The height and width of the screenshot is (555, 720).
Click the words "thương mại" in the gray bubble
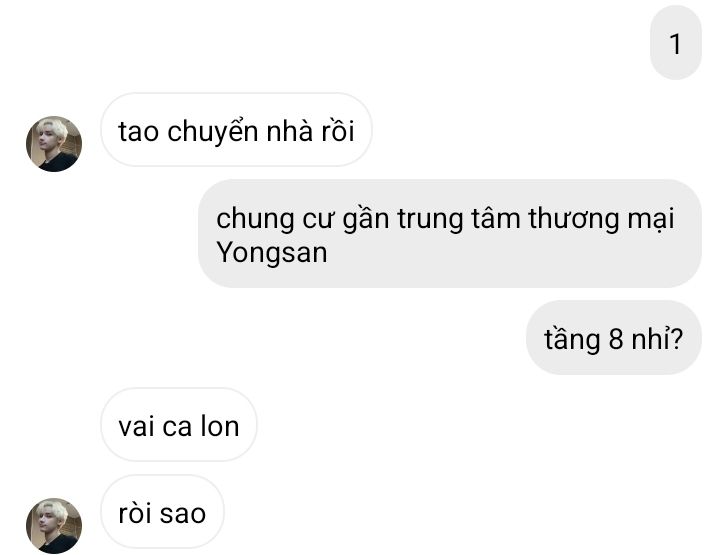pyautogui.click(x=601, y=219)
